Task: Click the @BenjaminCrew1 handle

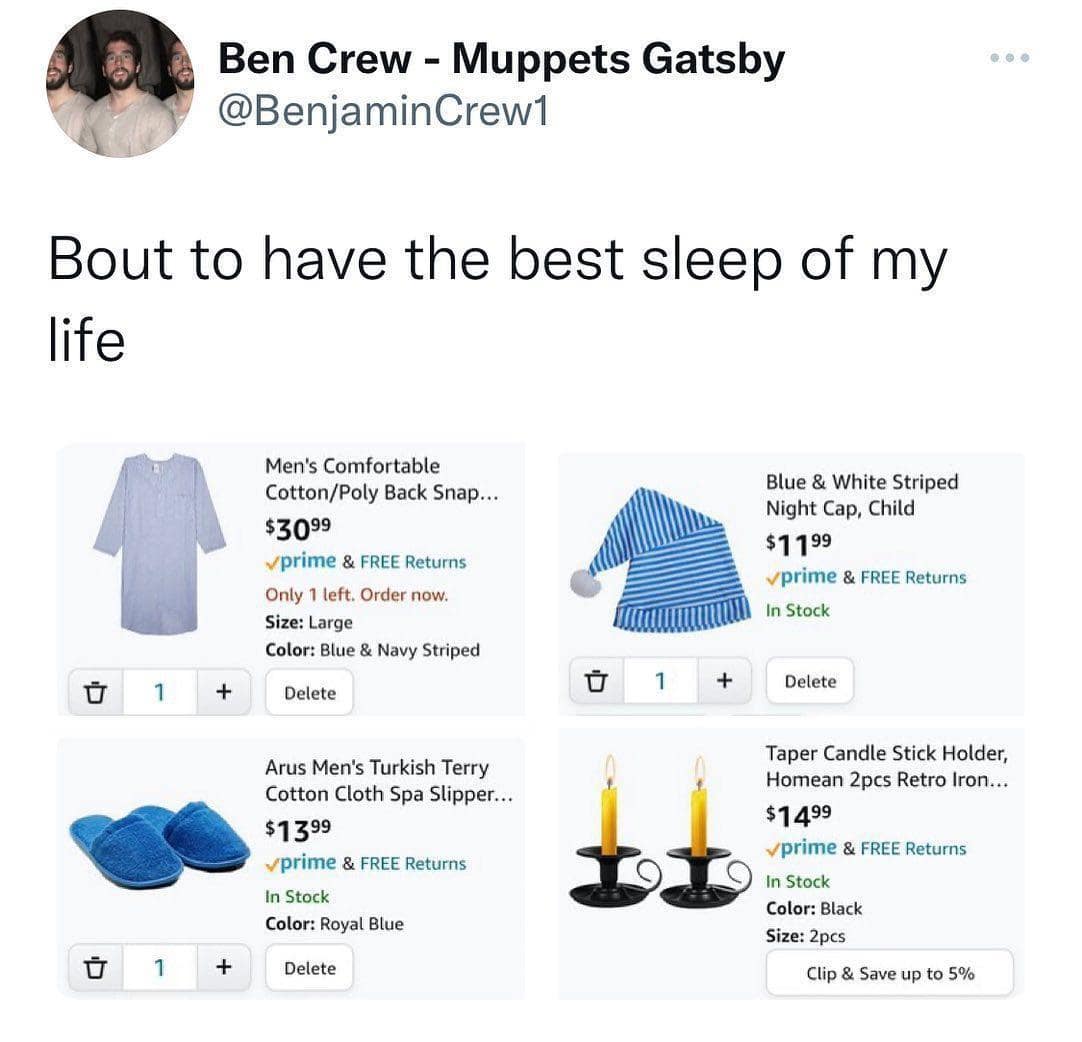Action: pyautogui.click(x=383, y=115)
